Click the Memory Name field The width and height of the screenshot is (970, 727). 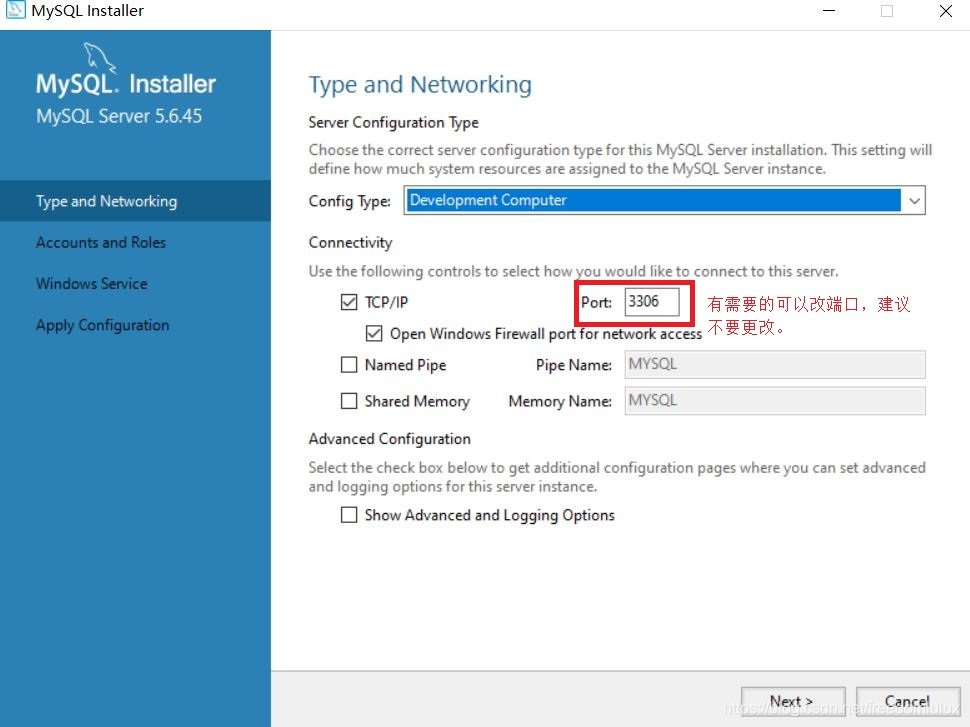click(775, 401)
